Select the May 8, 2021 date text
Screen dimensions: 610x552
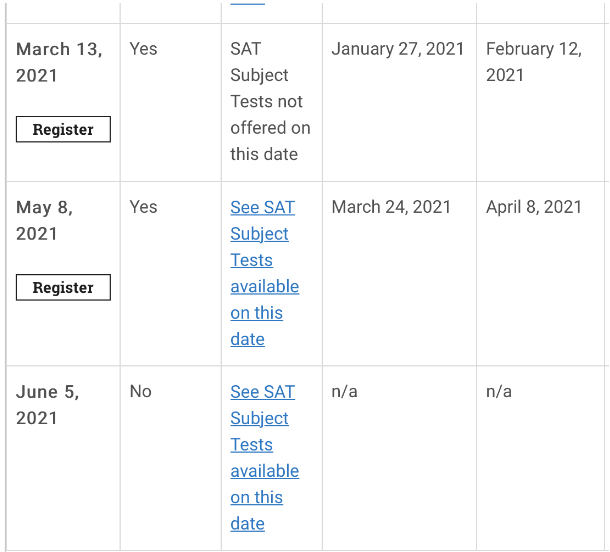44,221
